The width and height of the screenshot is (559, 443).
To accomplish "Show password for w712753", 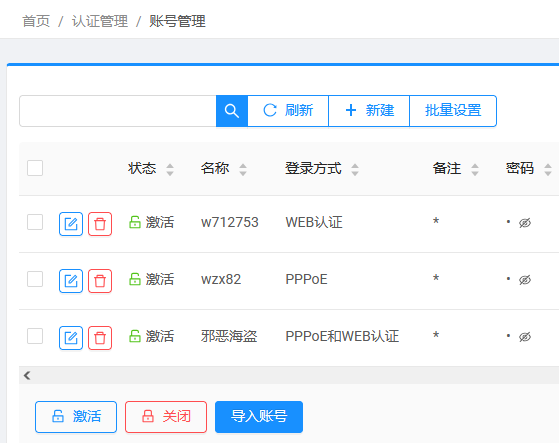I will 525,223.
